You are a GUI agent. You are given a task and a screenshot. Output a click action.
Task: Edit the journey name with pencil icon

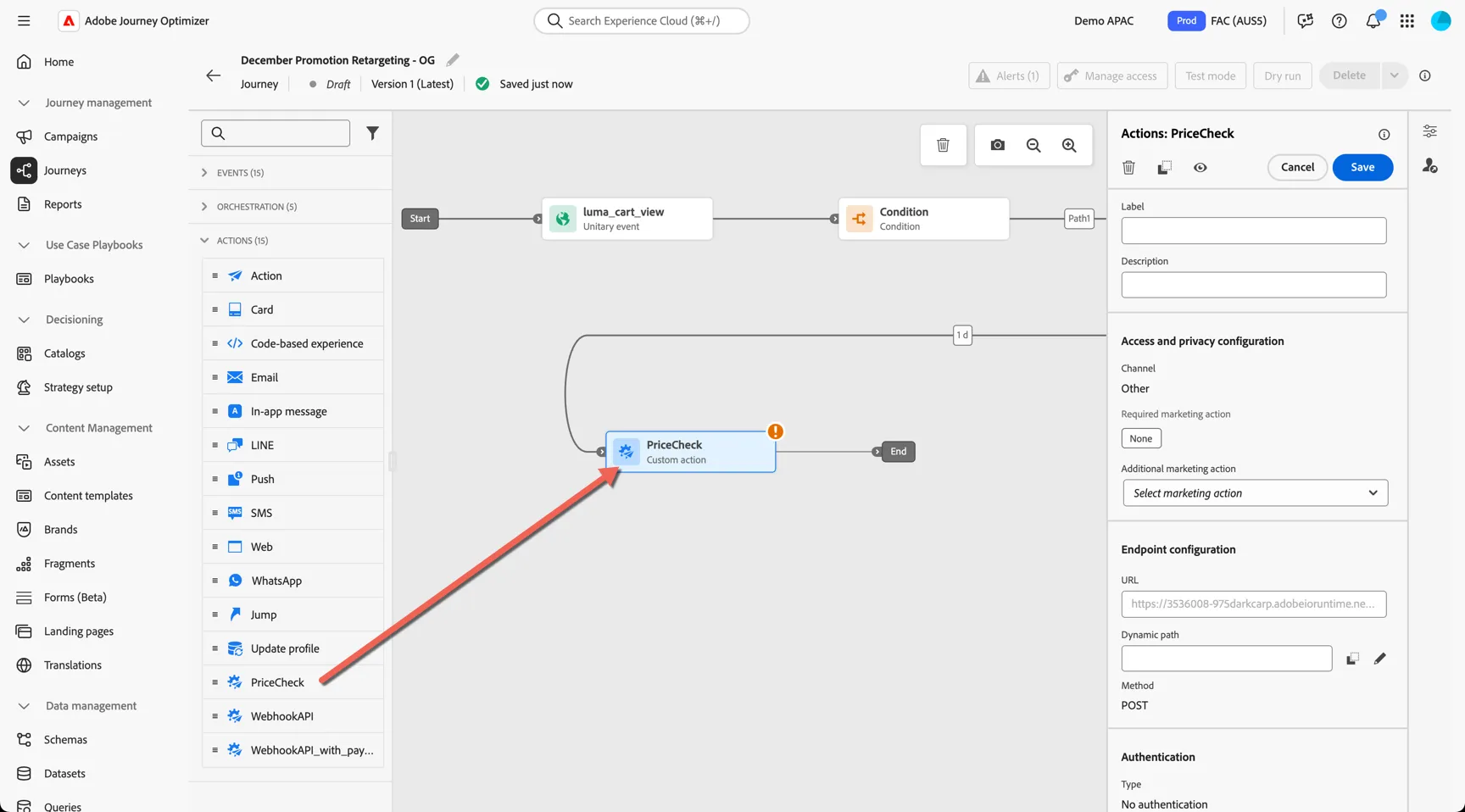(x=453, y=60)
